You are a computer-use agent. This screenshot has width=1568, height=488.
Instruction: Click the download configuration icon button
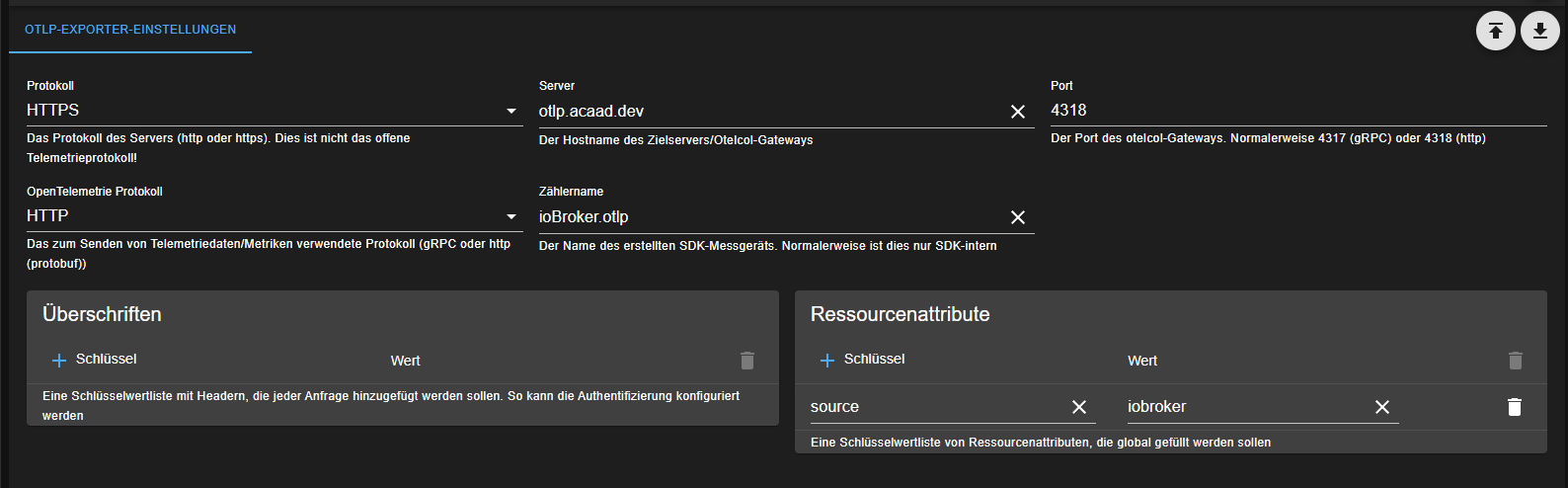click(x=1539, y=32)
